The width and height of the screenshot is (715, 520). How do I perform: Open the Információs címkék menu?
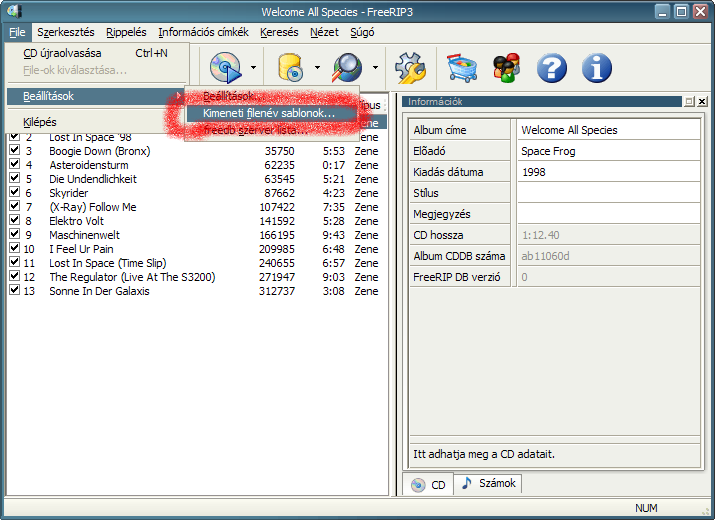[203, 32]
